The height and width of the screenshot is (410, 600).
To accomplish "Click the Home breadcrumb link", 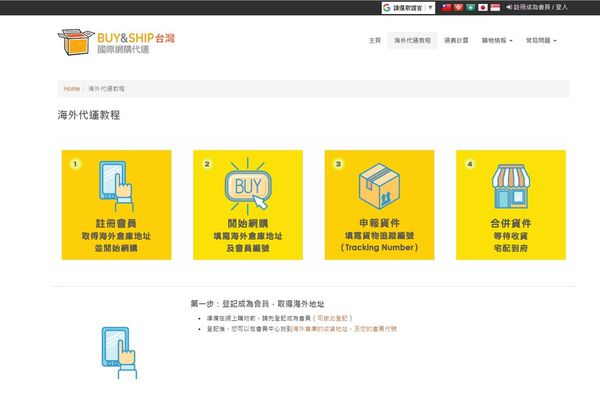I will [72, 89].
